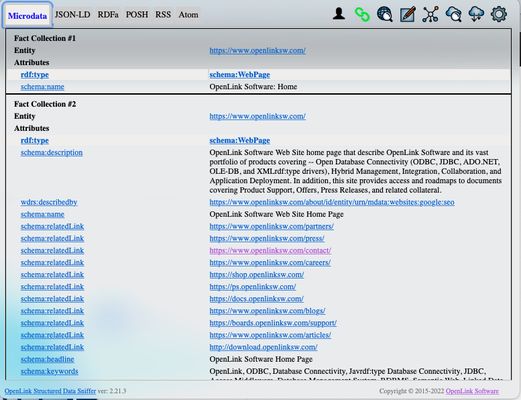Image resolution: width=521 pixels, height=400 pixels.
Task: Open the openlinksw.com/partners/ link
Action: 272,226
